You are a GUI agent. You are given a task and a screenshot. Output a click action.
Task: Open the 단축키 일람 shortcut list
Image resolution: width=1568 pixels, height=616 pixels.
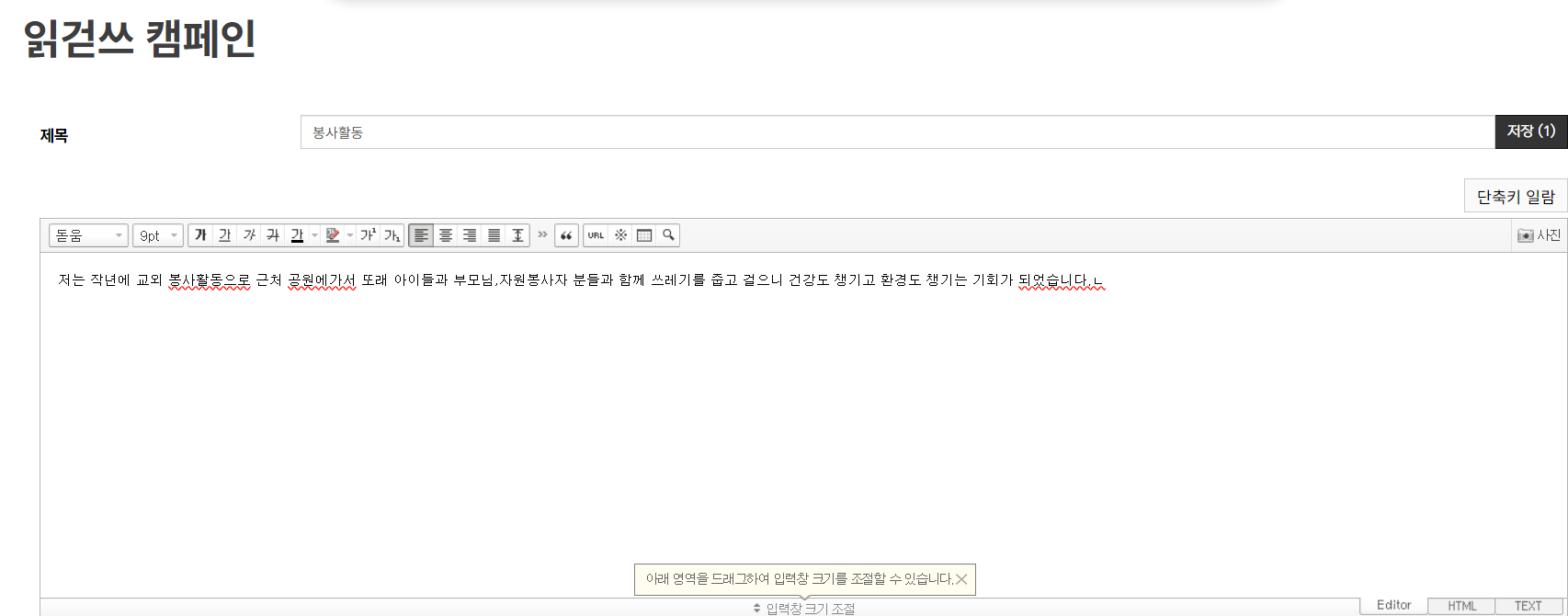coord(1515,197)
